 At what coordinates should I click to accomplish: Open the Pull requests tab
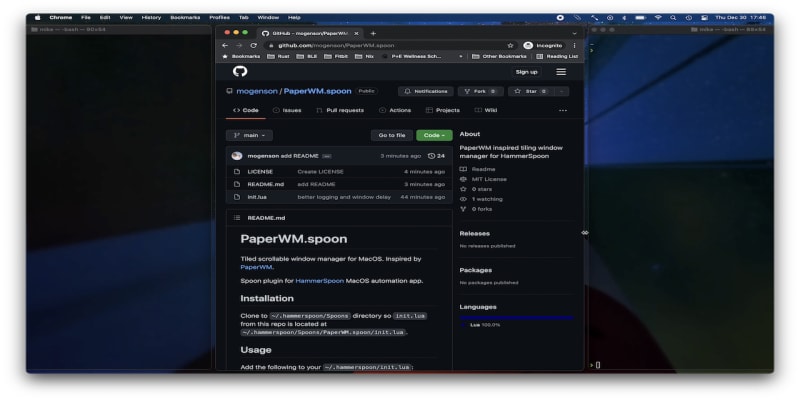pyautogui.click(x=340, y=110)
